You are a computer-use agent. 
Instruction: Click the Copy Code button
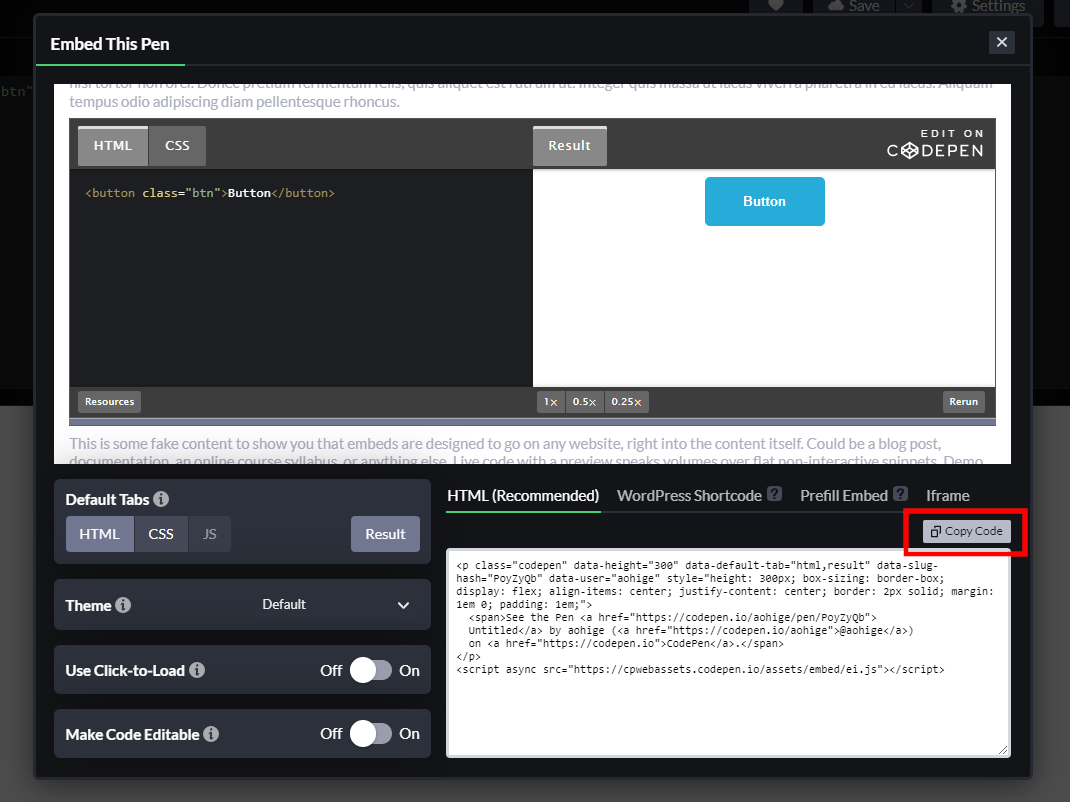965,532
